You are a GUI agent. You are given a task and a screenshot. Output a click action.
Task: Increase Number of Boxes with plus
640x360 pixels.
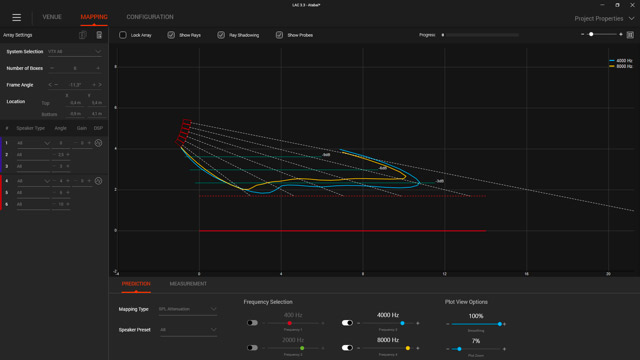98,68
